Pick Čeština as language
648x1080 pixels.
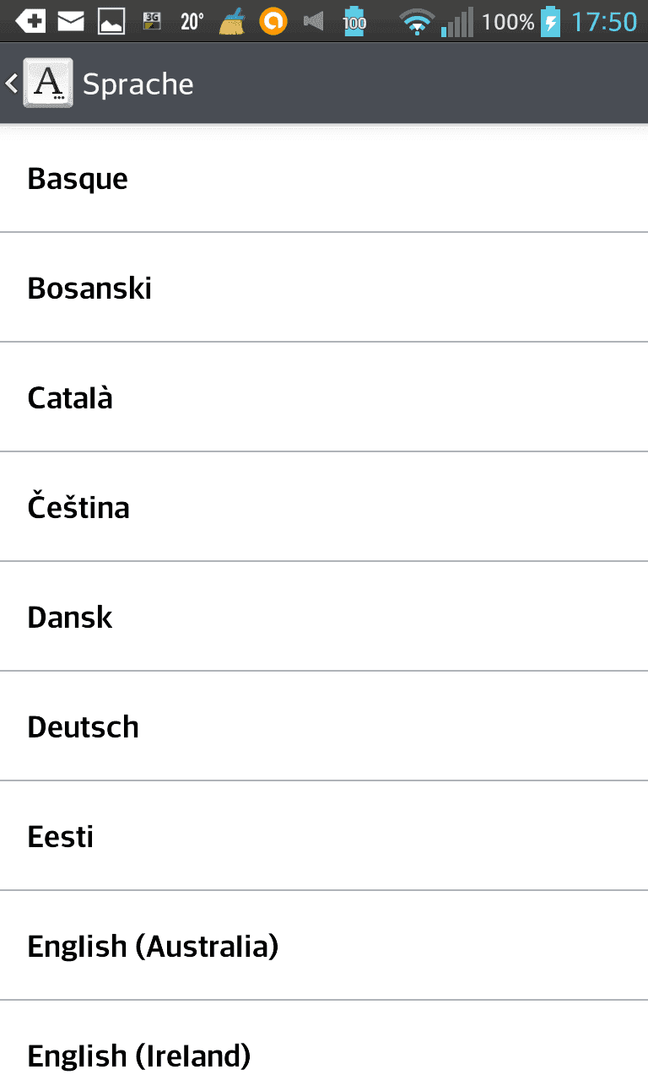point(324,507)
